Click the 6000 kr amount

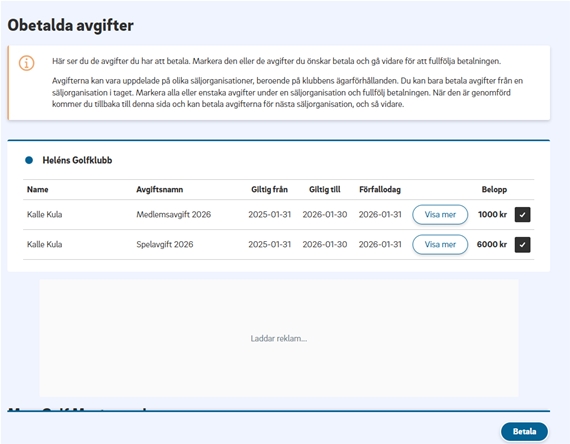click(x=491, y=244)
